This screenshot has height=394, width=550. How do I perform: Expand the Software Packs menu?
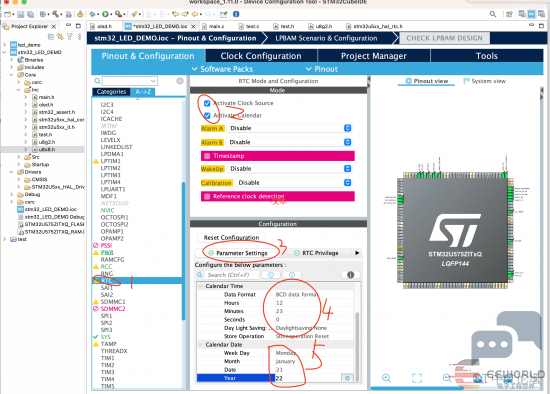tap(222, 69)
